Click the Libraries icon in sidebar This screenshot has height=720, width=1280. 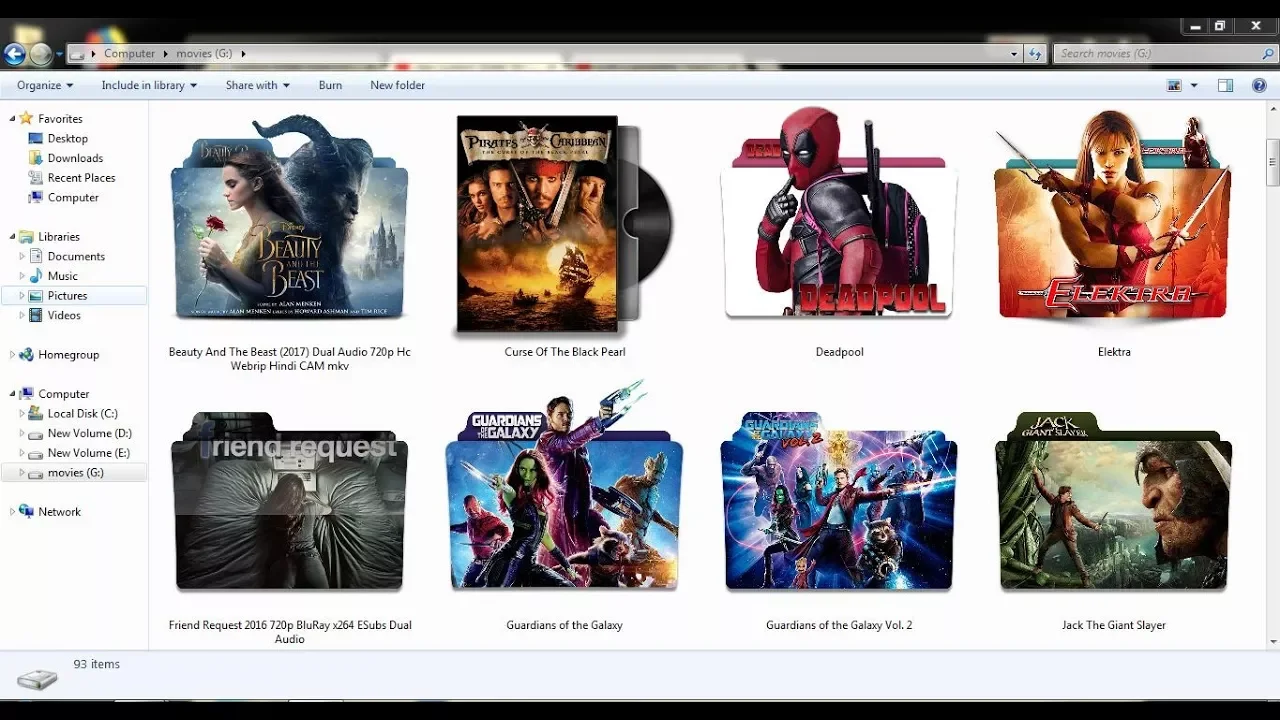[27, 237]
